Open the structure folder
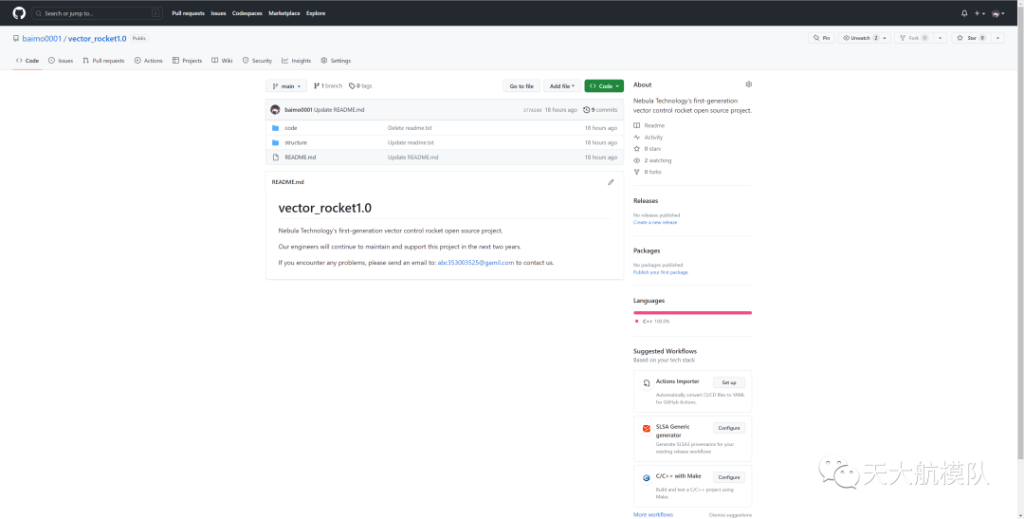1024x519 pixels. [x=295, y=143]
